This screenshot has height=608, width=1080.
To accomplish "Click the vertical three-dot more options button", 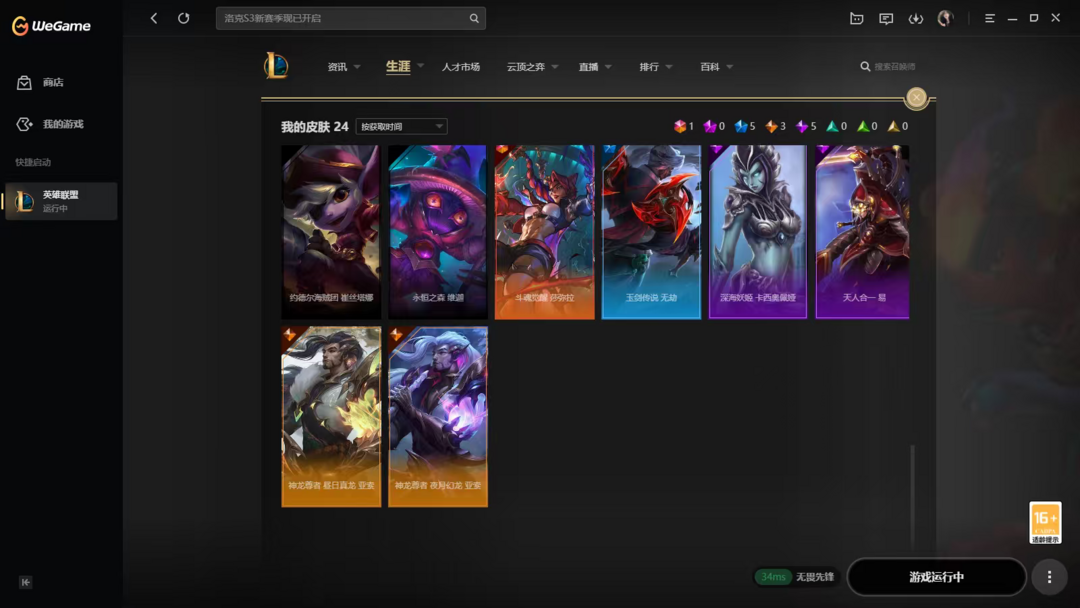I will coord(1049,577).
